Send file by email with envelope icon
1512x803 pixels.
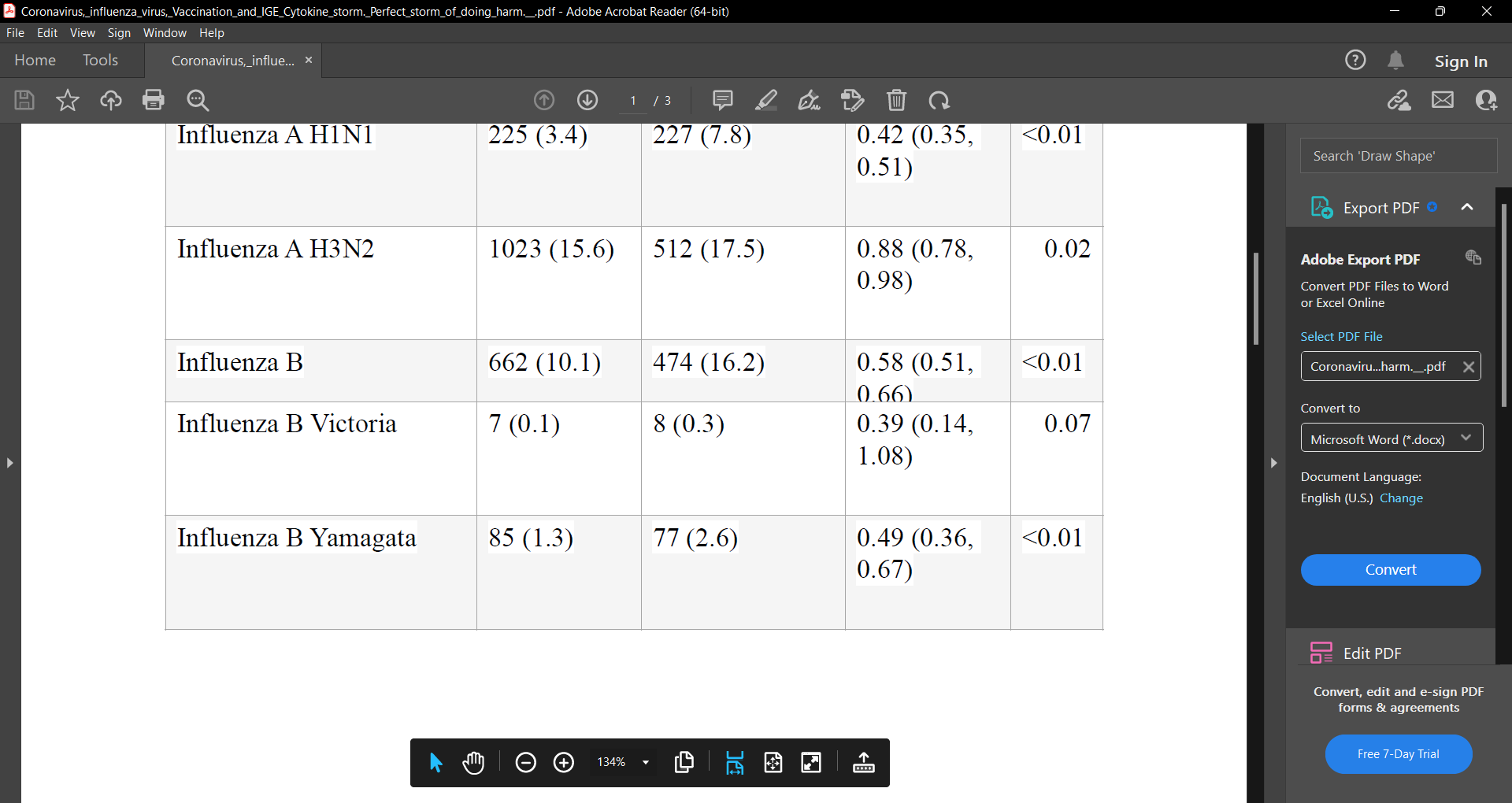pyautogui.click(x=1443, y=100)
